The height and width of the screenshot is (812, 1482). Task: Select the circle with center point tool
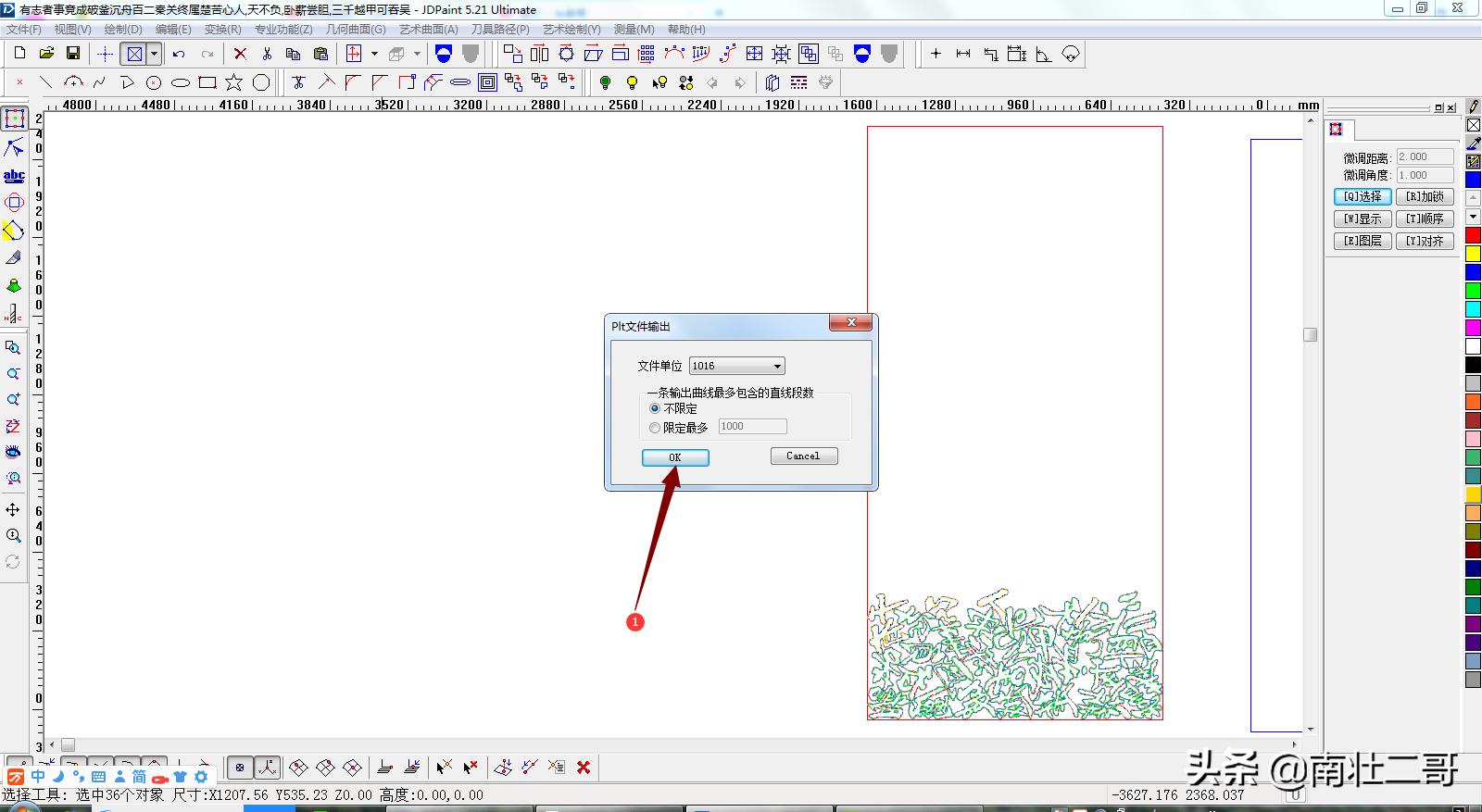[x=154, y=82]
